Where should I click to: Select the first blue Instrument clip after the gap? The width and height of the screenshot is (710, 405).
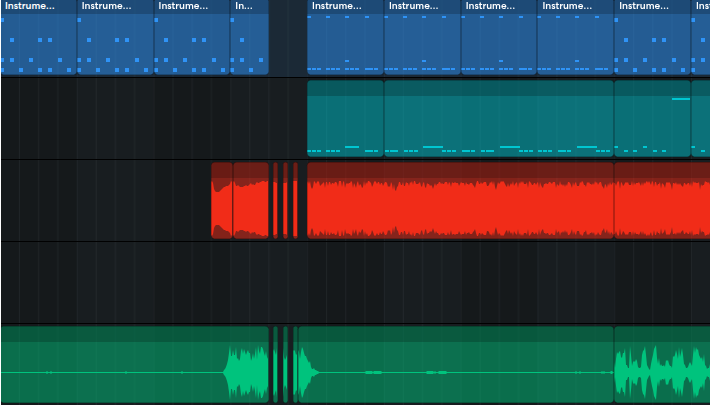[x=345, y=40]
